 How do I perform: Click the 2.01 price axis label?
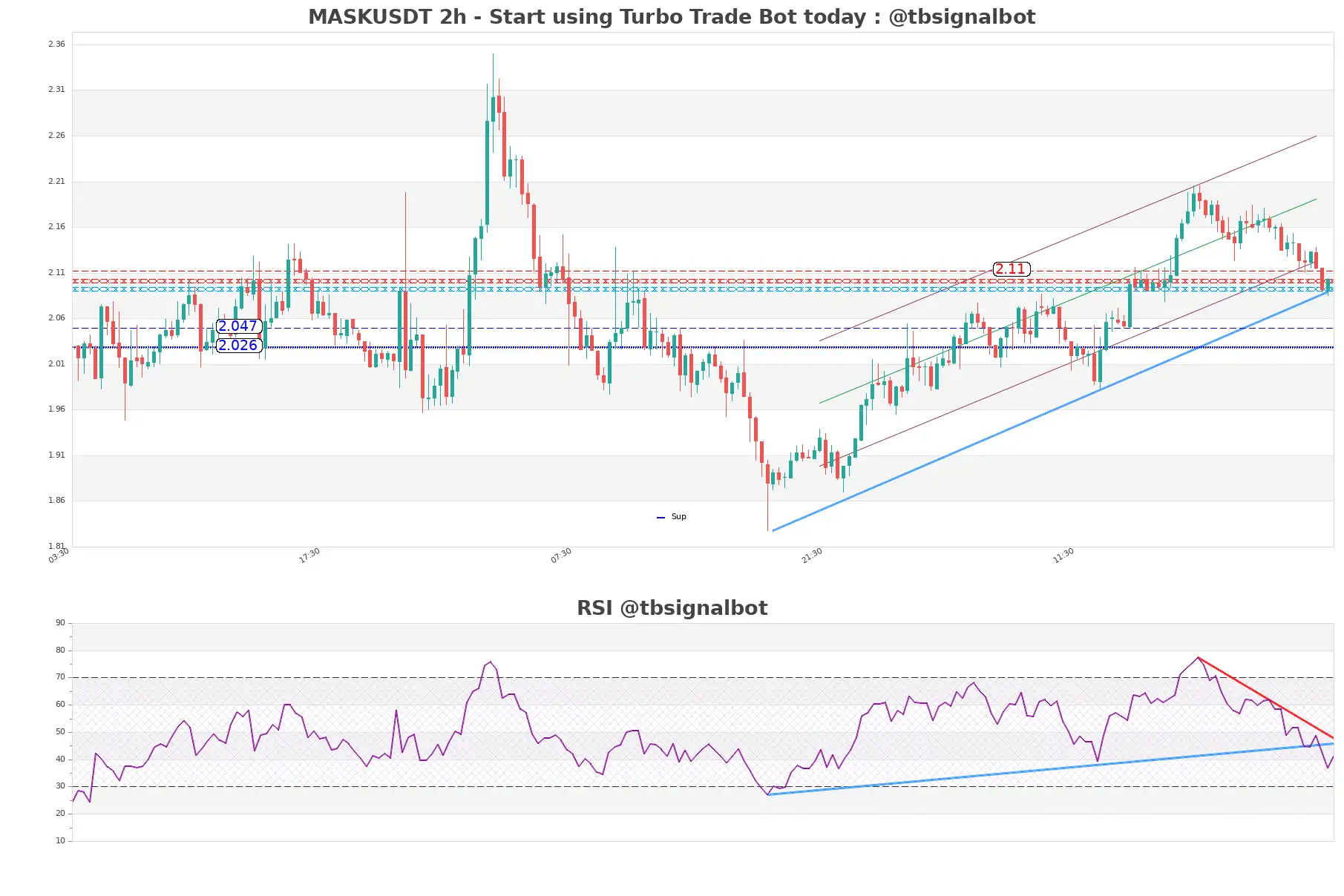click(56, 364)
